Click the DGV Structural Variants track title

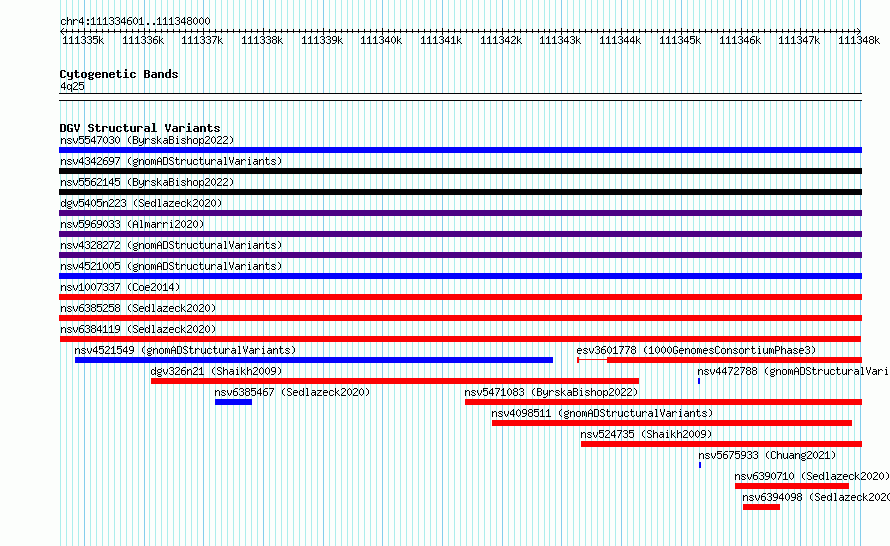pyautogui.click(x=140, y=128)
